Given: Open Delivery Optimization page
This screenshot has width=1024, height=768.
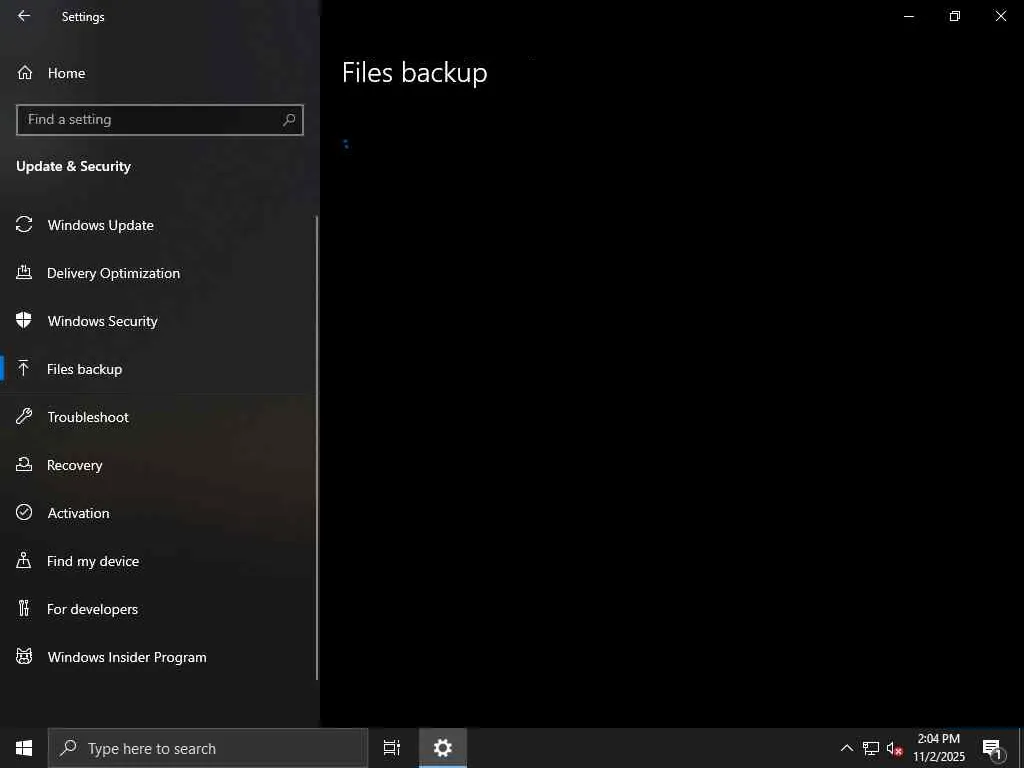Looking at the screenshot, I should (x=158, y=273).
